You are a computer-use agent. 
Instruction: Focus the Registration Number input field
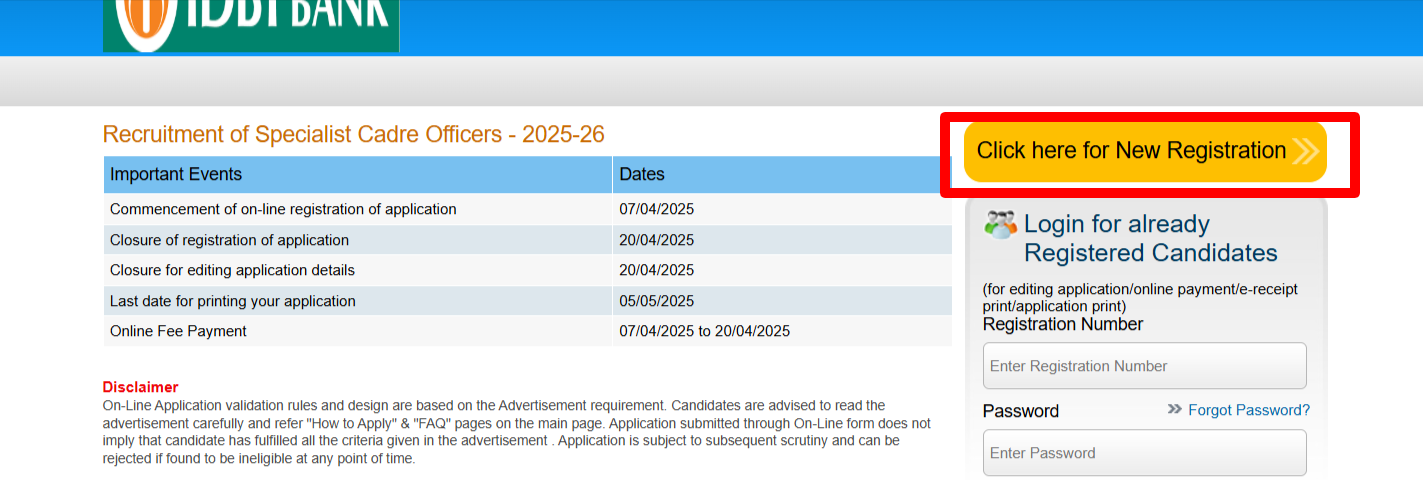click(1144, 366)
